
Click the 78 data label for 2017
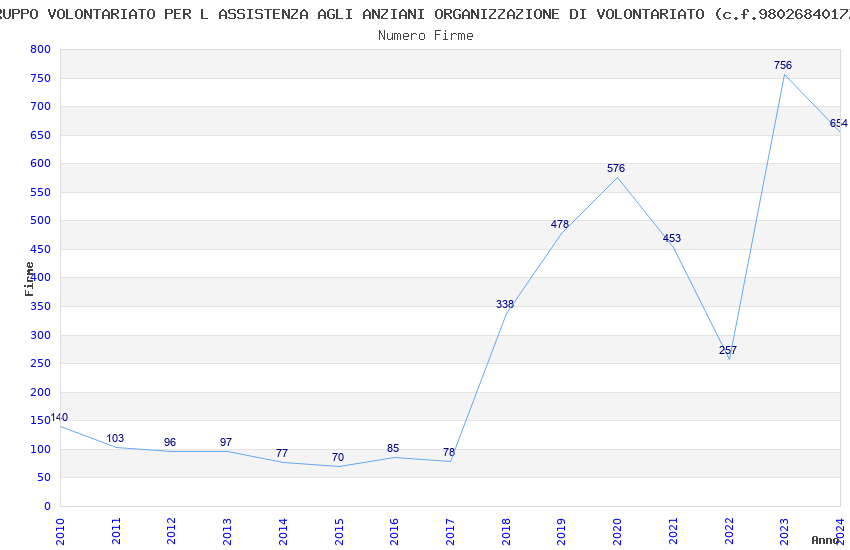[x=449, y=452]
